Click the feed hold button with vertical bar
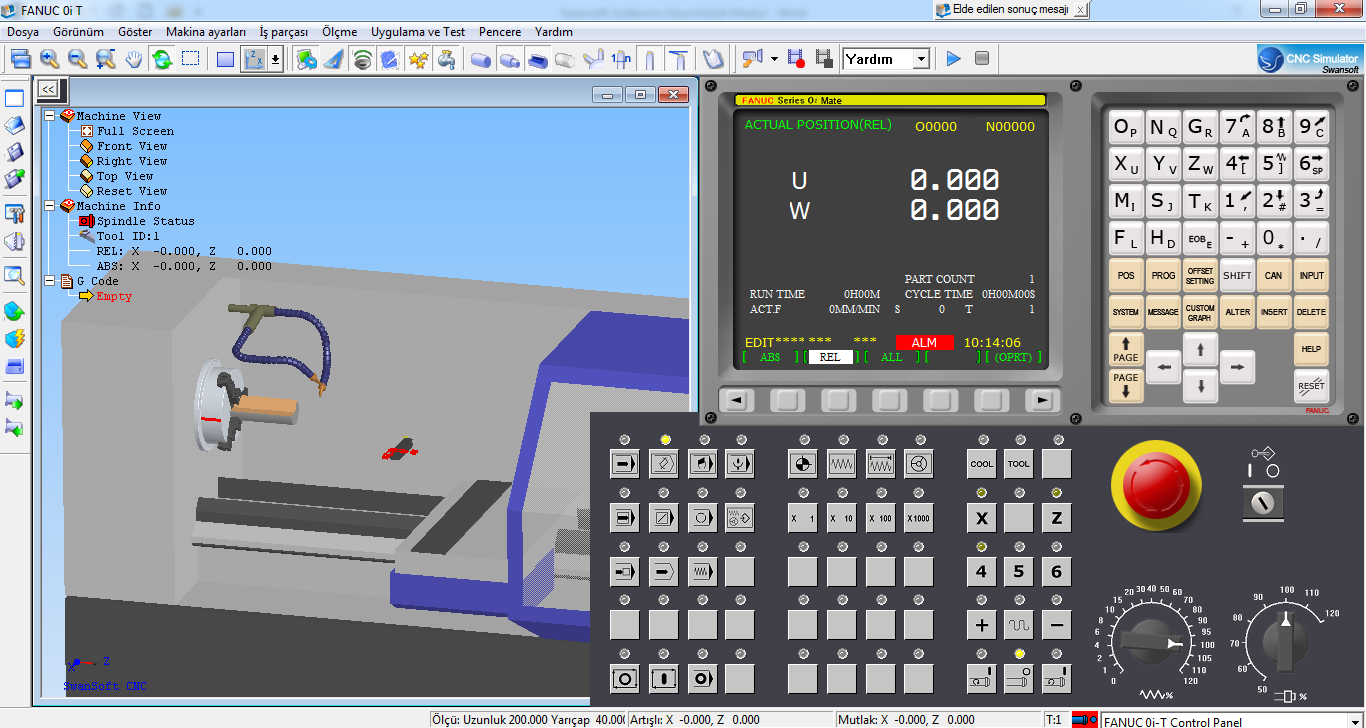 (x=664, y=679)
